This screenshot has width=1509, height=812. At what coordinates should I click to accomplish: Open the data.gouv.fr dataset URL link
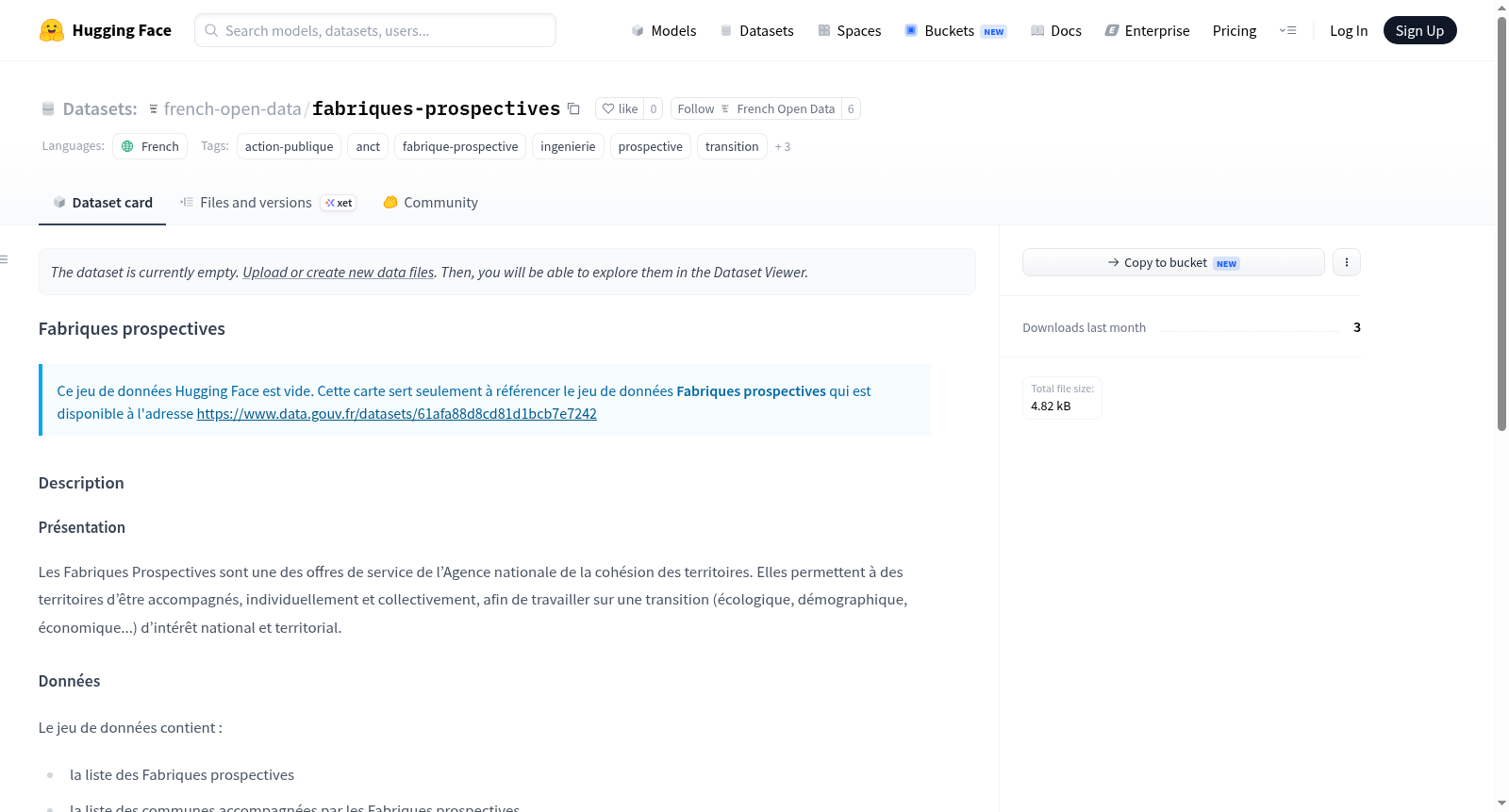click(396, 414)
